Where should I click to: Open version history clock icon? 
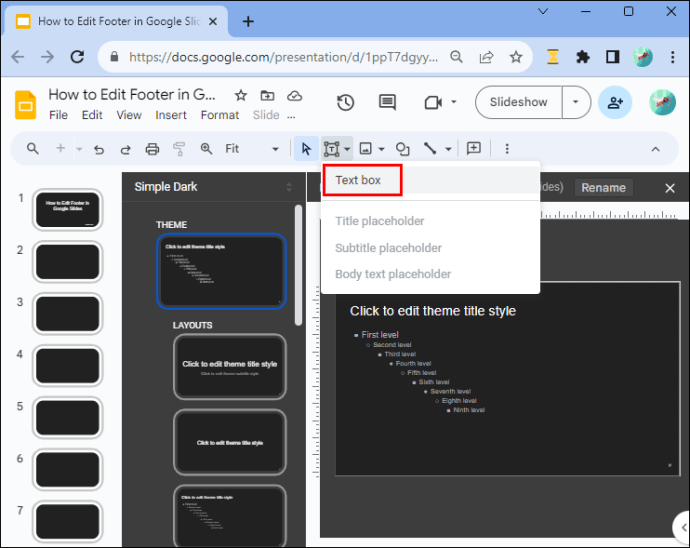[x=345, y=103]
